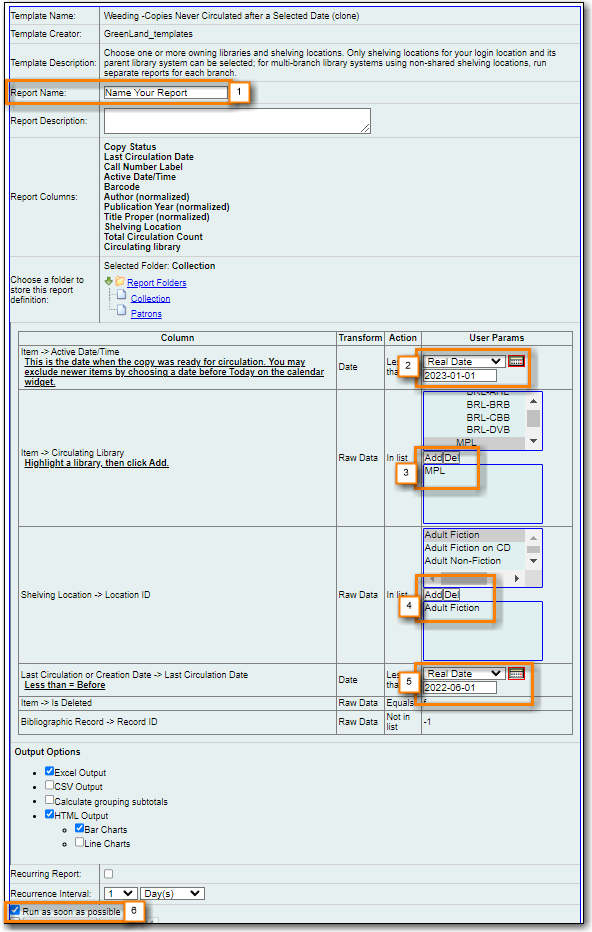Click Del button for Circulating Library
The width and height of the screenshot is (592, 932).
[452, 458]
